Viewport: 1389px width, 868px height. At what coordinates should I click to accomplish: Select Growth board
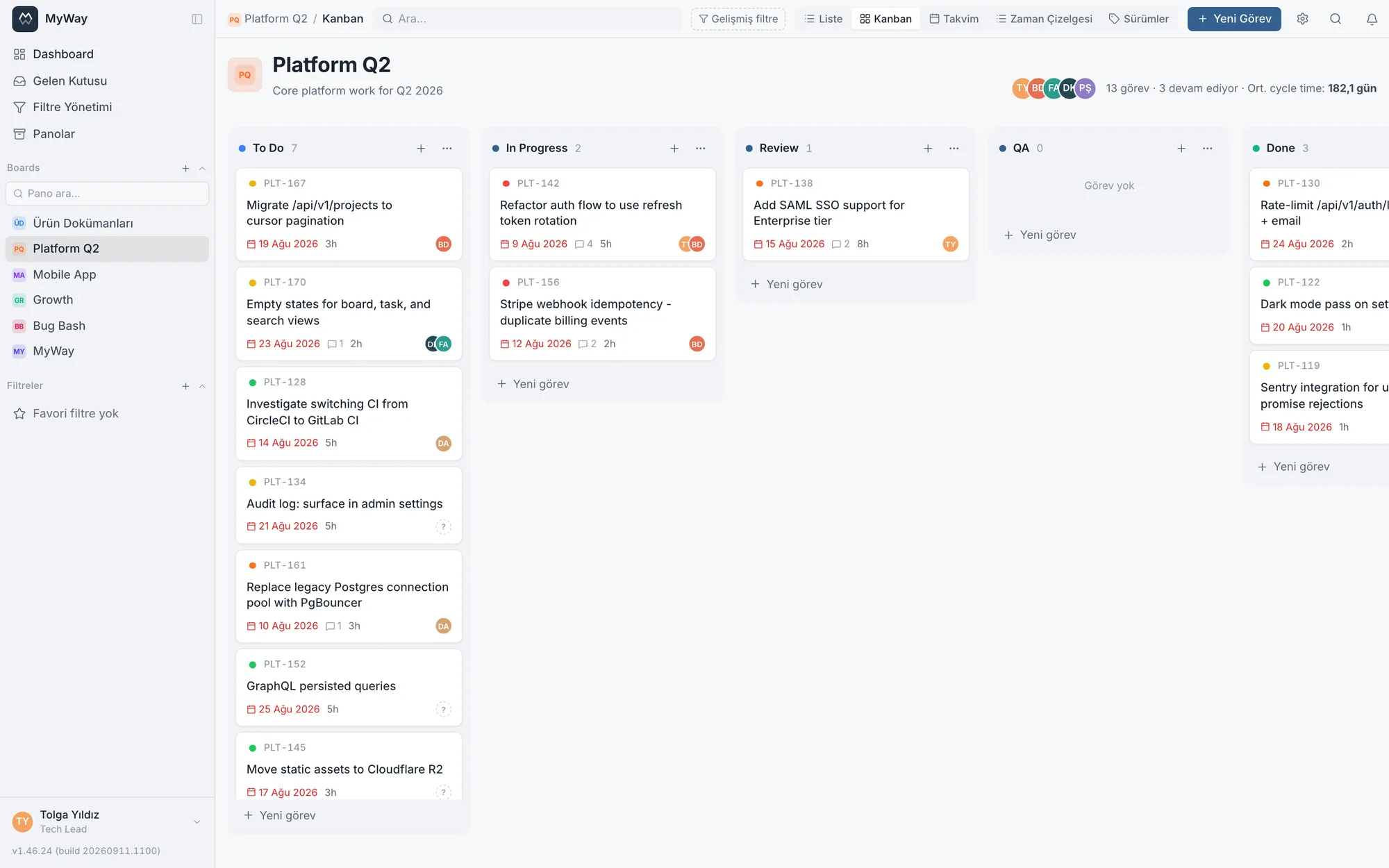pyautogui.click(x=107, y=300)
